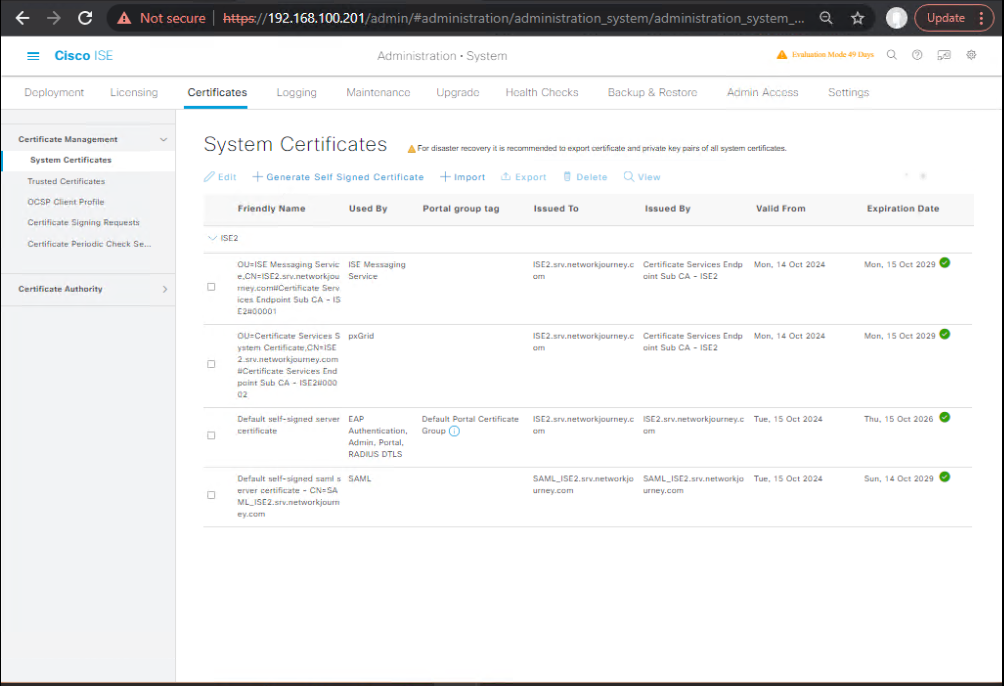This screenshot has height=686, width=1004.
Task: Click the 'Sun, 14 Oct 2029' expiration date
Action: (898, 478)
